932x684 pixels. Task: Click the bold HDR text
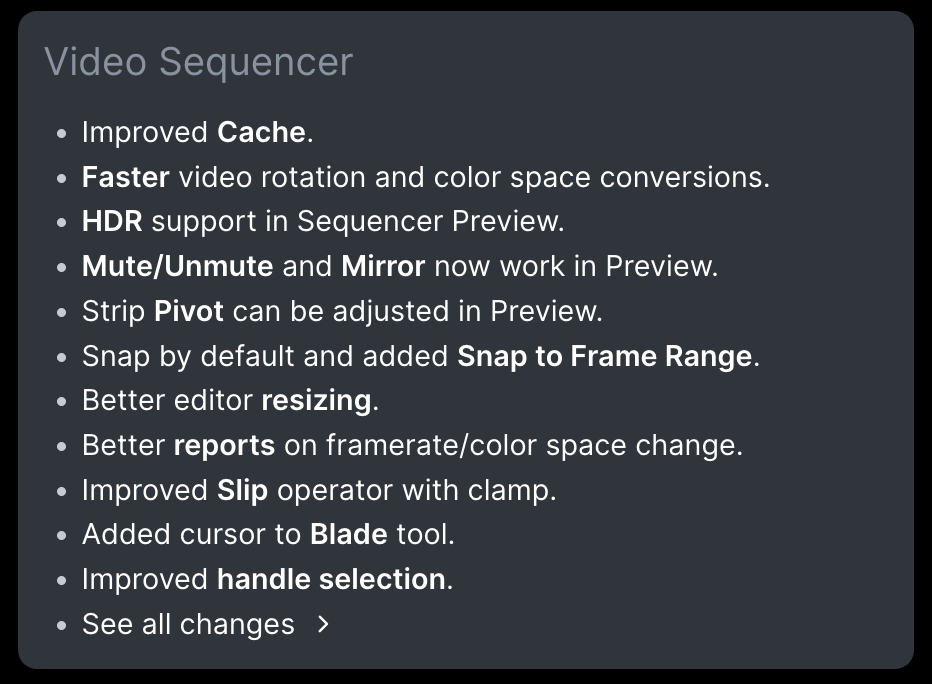pos(112,221)
